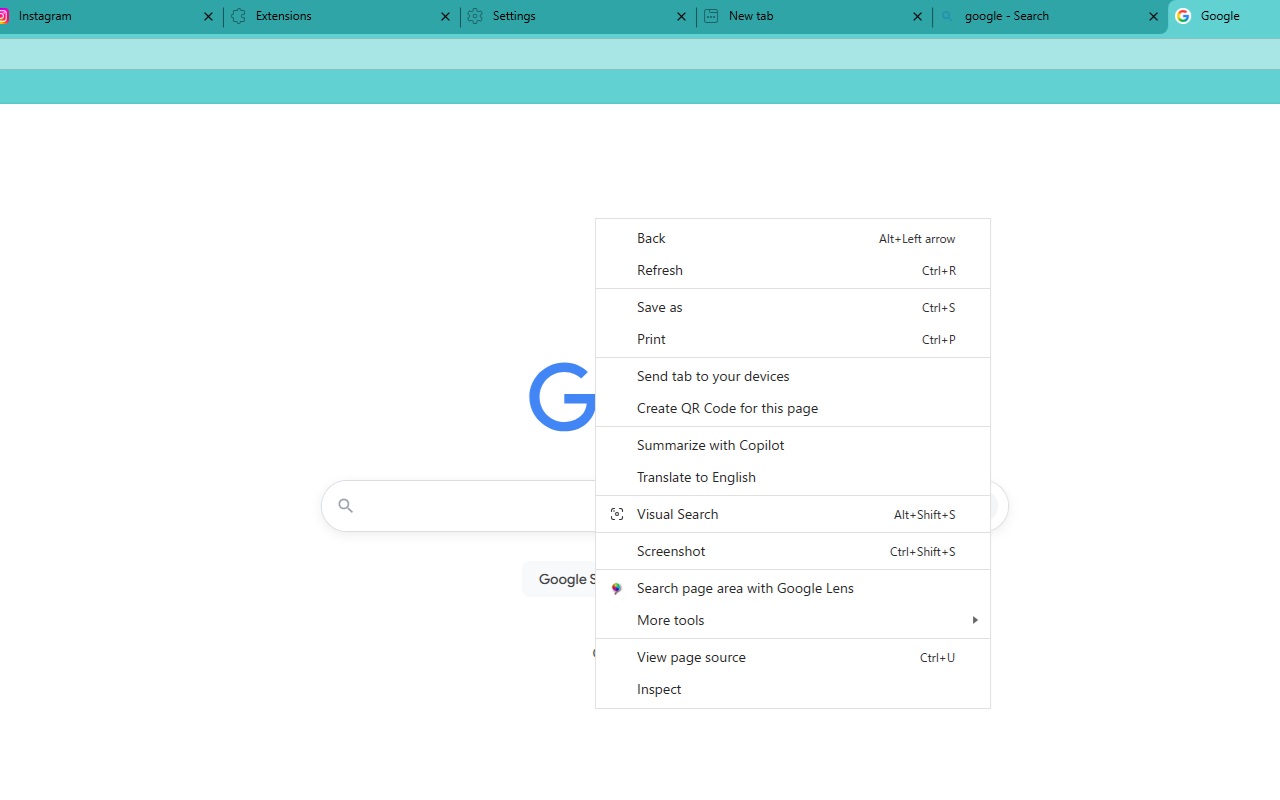
Task: Choose Refresh in the context menu
Action: coord(793,270)
